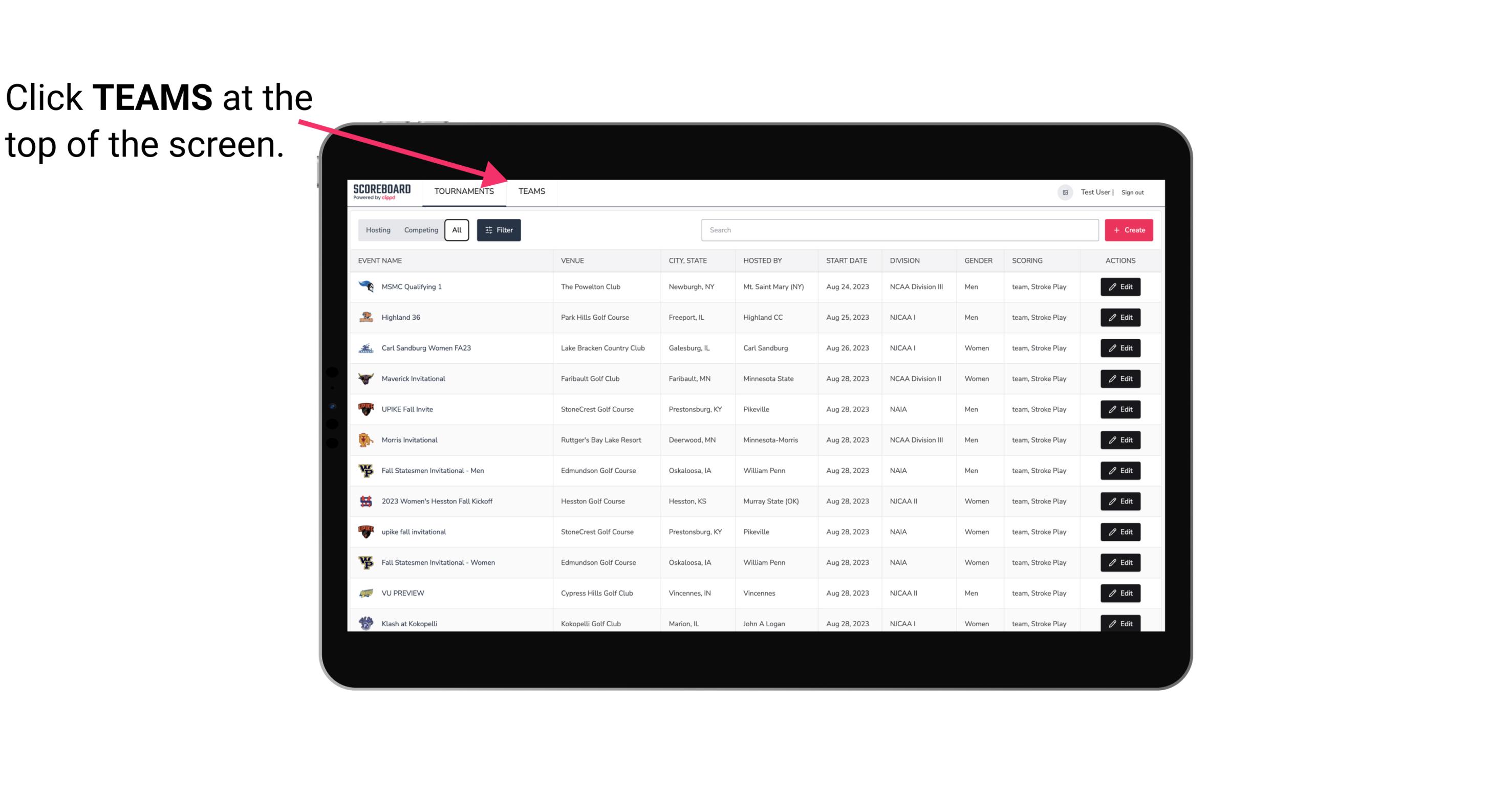Click the Edit icon for MSMC Qualifying 1
Image resolution: width=1510 pixels, height=812 pixels.
pyautogui.click(x=1121, y=287)
